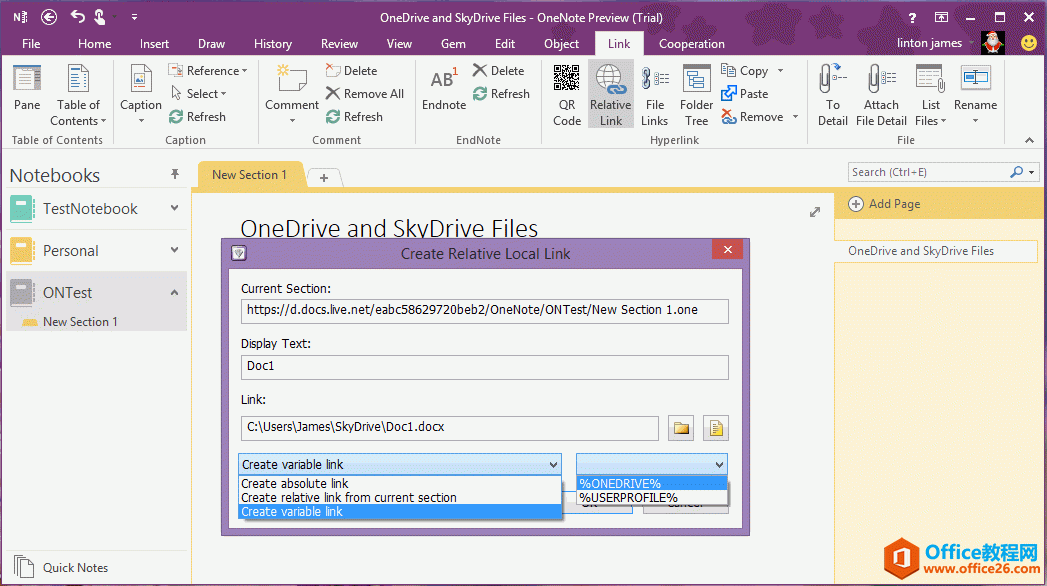Collapse the ONTest notebook

tap(174, 293)
